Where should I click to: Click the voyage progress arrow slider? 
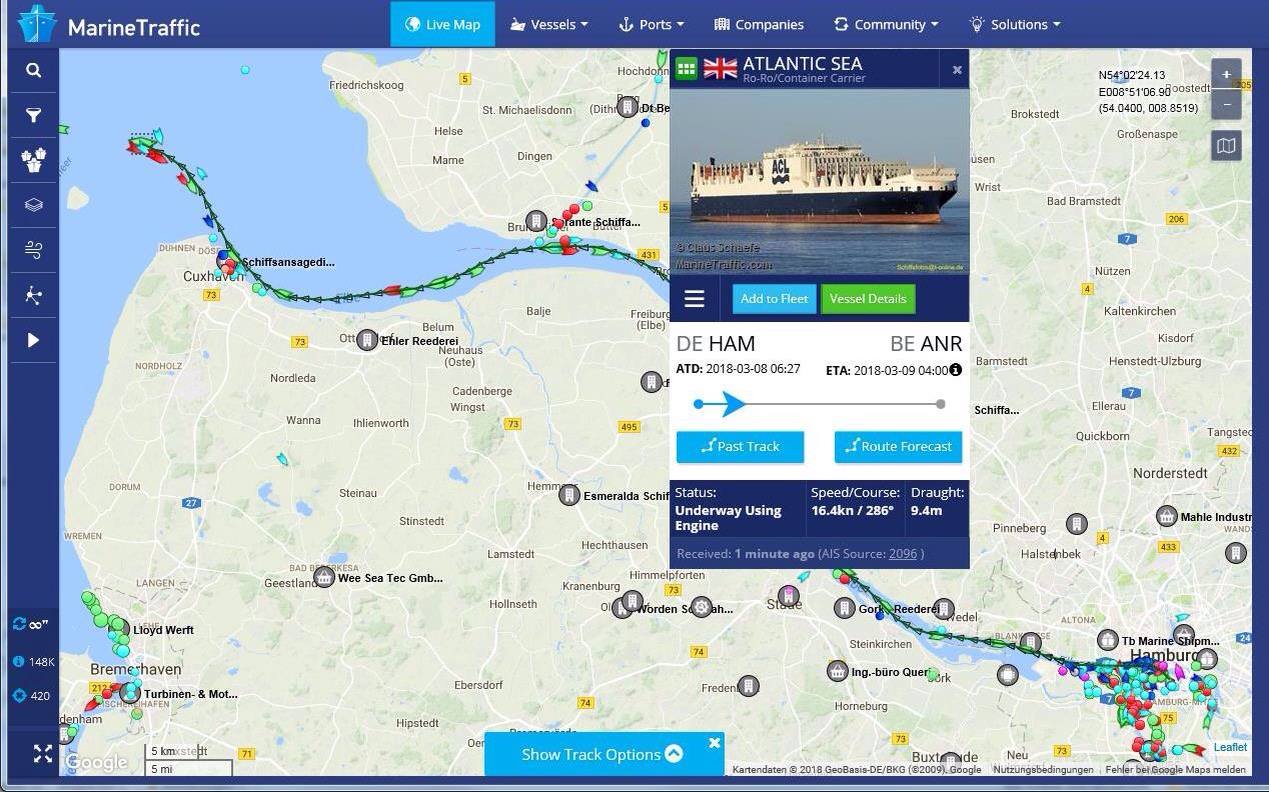tap(733, 404)
